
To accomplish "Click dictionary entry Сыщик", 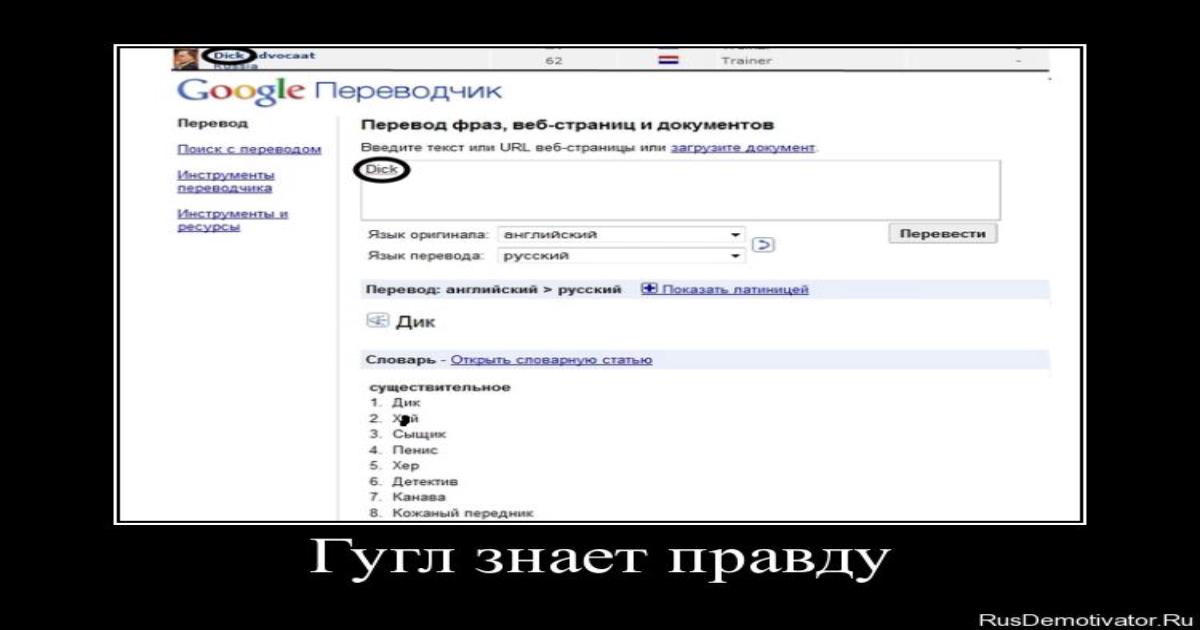I will tap(419, 434).
